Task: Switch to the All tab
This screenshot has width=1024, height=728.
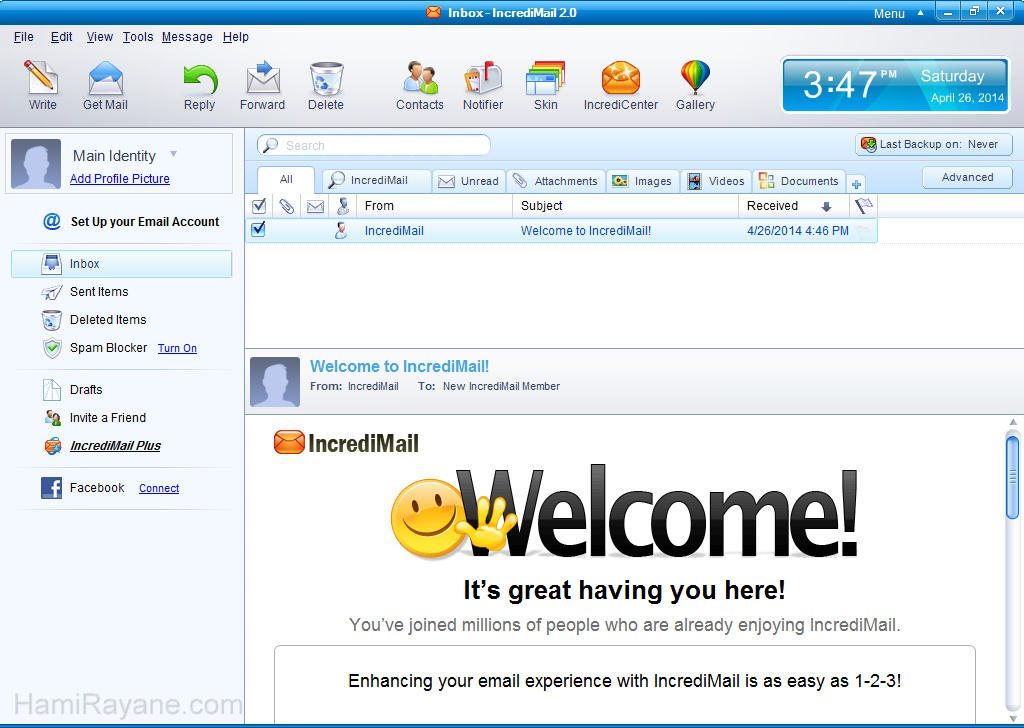Action: point(286,180)
